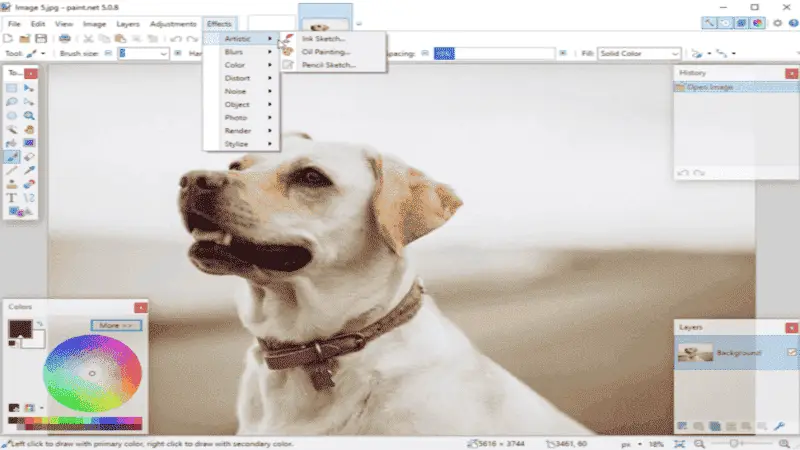Expand the Stylize submenu
This screenshot has width=800, height=450.
[x=241, y=144]
